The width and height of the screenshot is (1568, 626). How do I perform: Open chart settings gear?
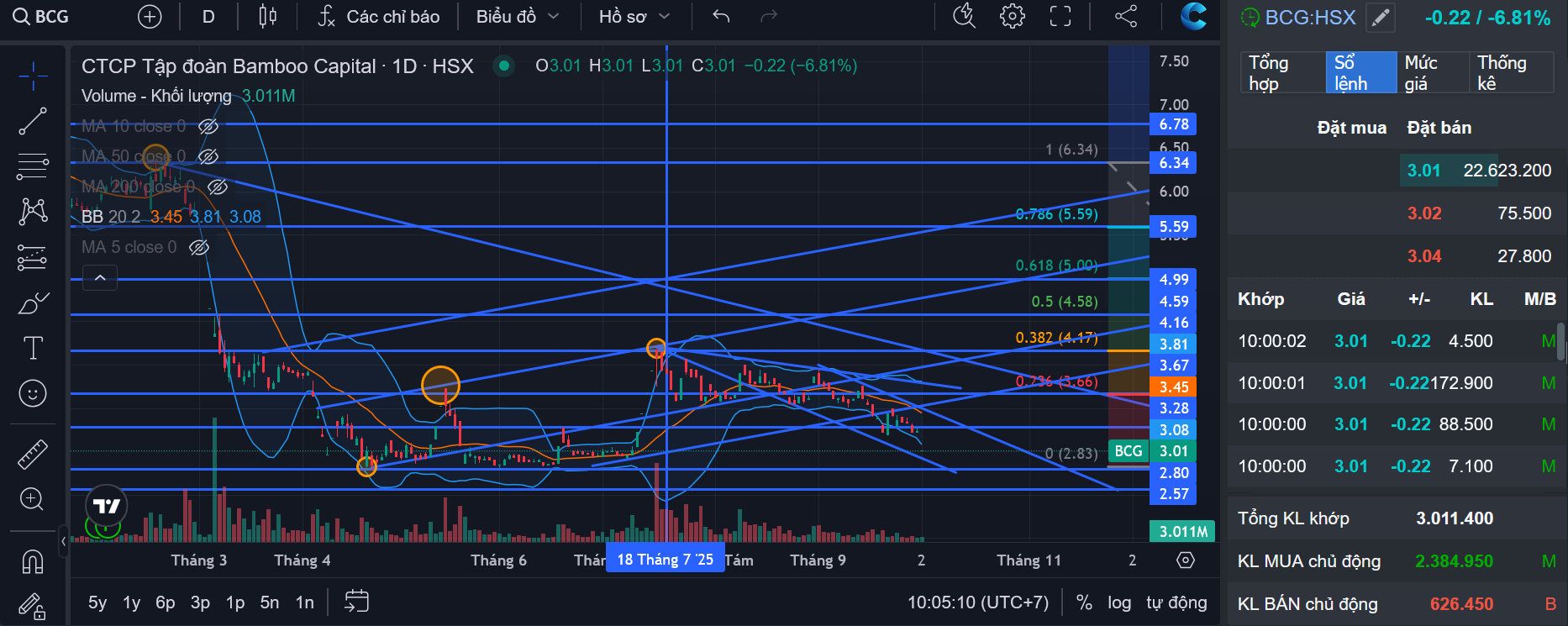pyautogui.click(x=1013, y=16)
